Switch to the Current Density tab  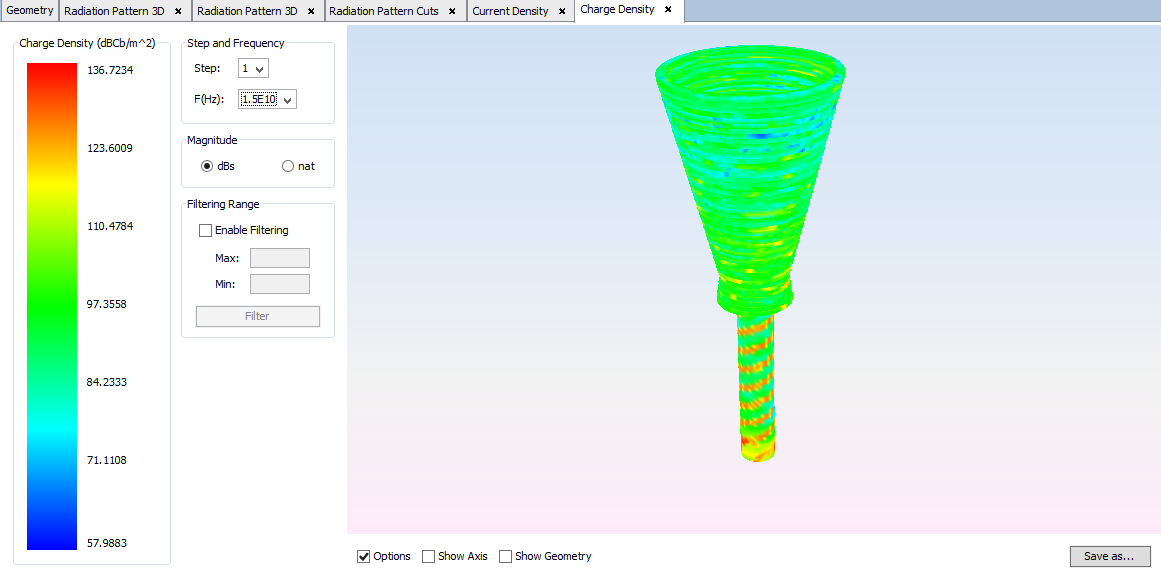pyautogui.click(x=510, y=12)
